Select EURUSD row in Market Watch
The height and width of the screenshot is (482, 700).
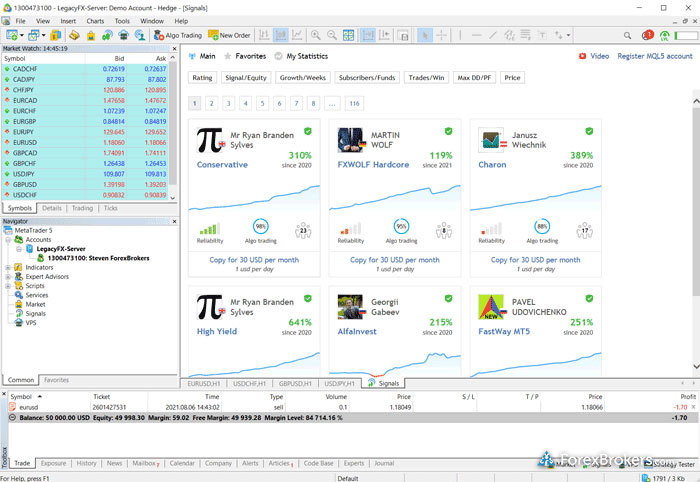point(85,142)
